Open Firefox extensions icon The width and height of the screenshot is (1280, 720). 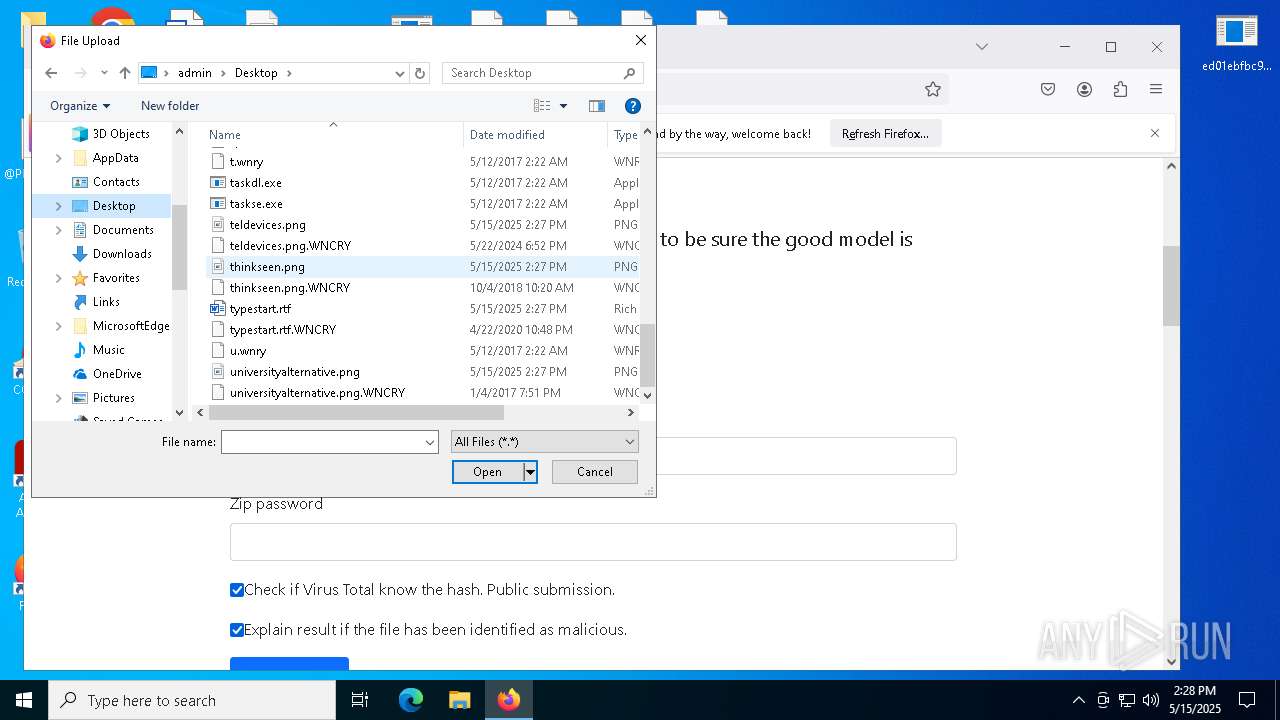tap(1120, 89)
